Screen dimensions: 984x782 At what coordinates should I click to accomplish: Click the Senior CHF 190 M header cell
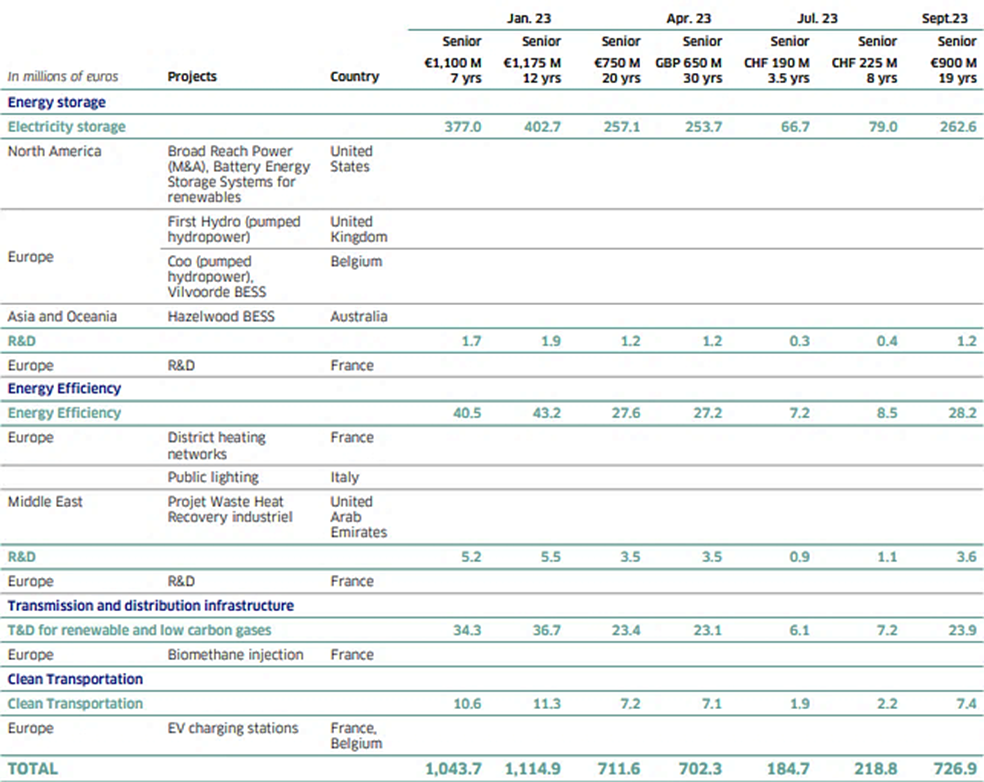tap(776, 63)
